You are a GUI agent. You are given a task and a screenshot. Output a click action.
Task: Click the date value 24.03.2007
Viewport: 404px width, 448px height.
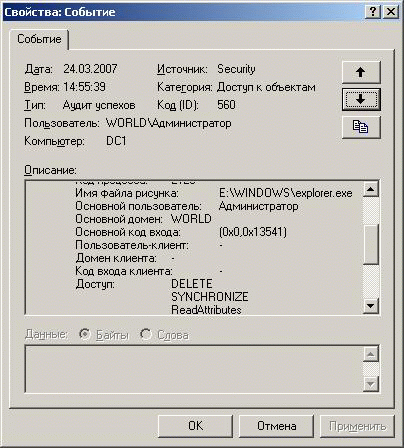click(90, 69)
